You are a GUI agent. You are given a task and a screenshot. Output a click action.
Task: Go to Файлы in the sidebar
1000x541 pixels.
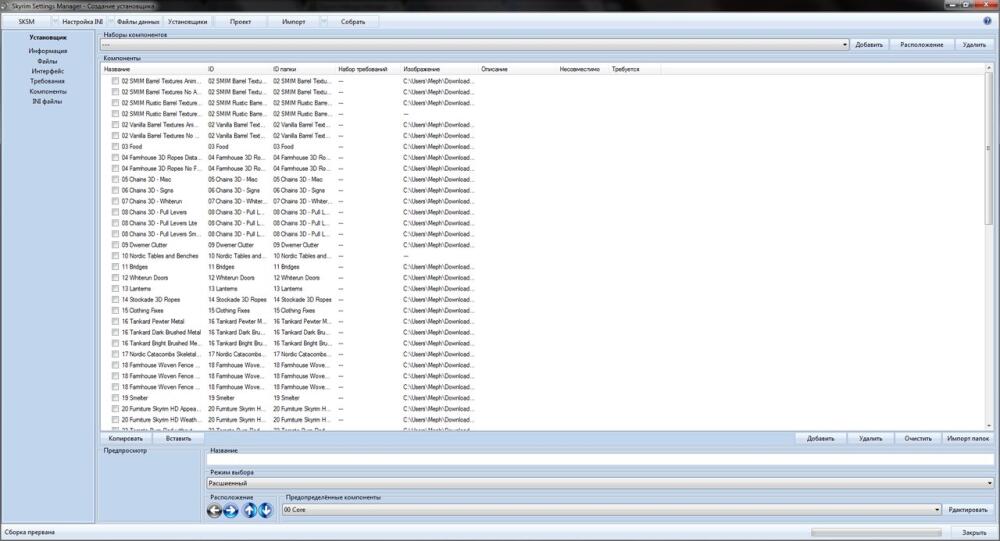coord(48,61)
